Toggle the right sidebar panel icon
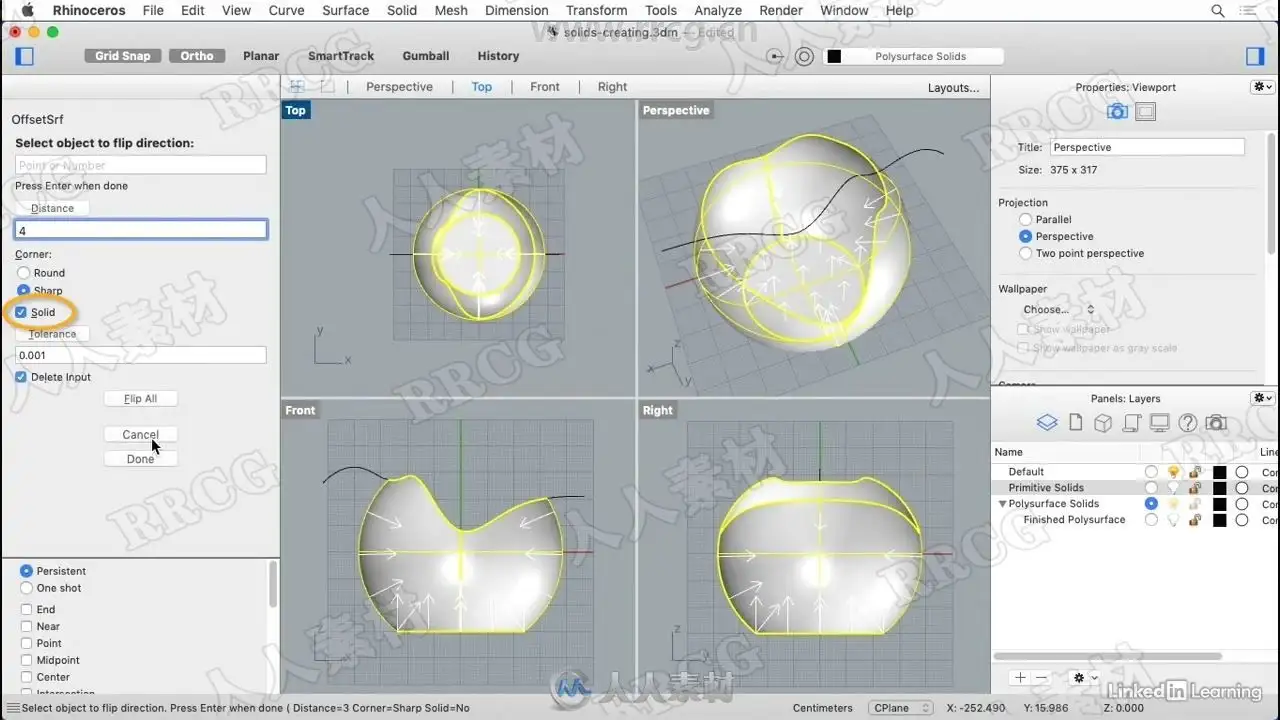 tap(1255, 56)
